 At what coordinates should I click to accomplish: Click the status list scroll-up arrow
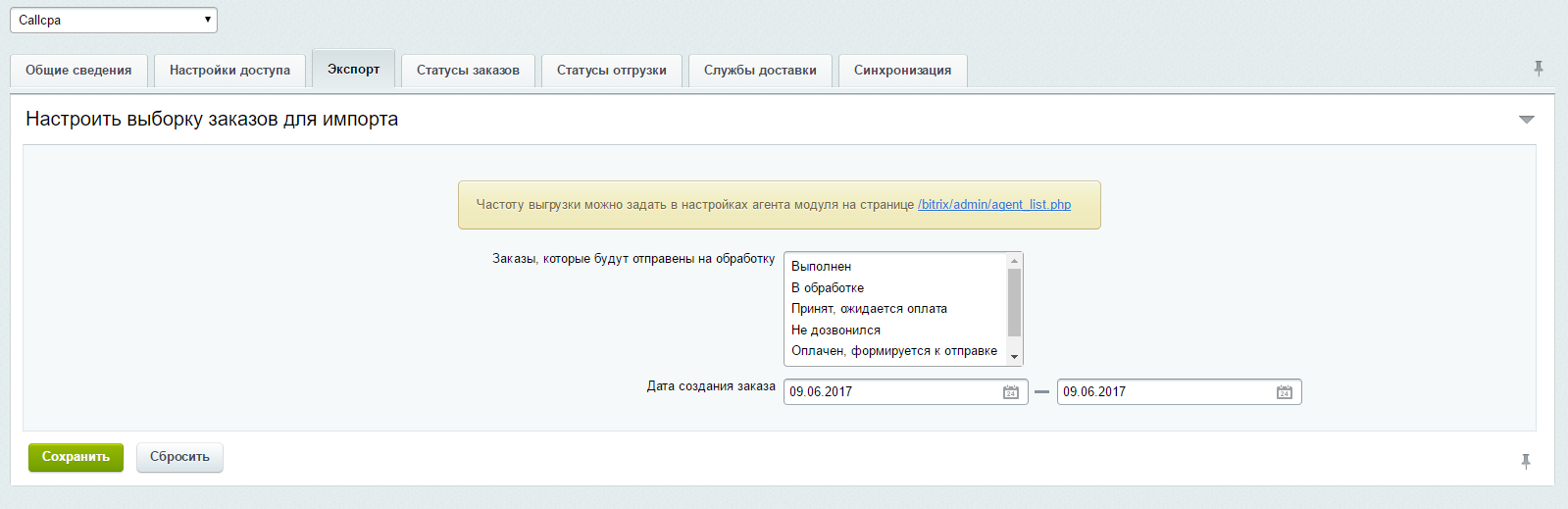click(1014, 261)
